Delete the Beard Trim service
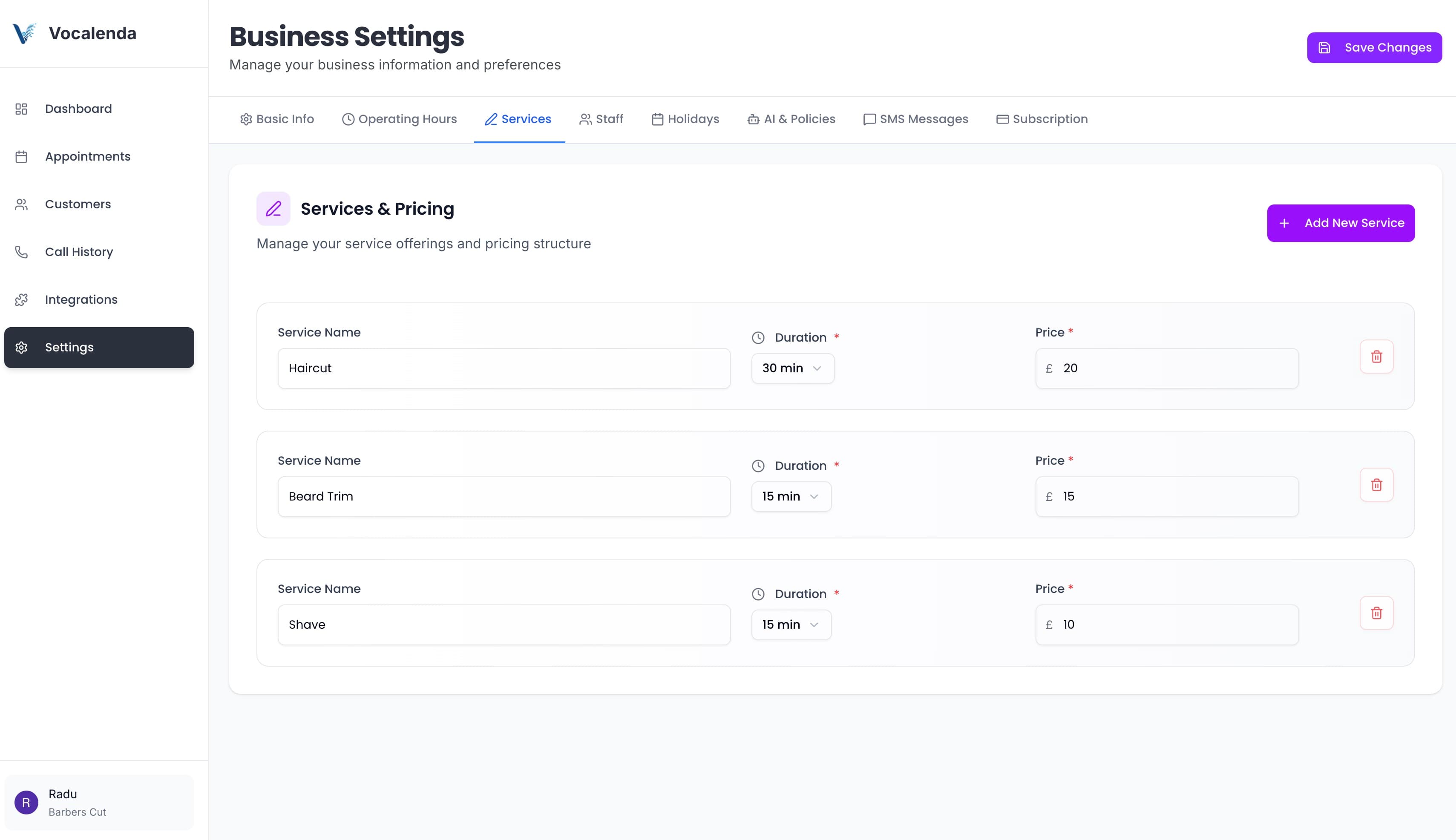 coord(1377,485)
